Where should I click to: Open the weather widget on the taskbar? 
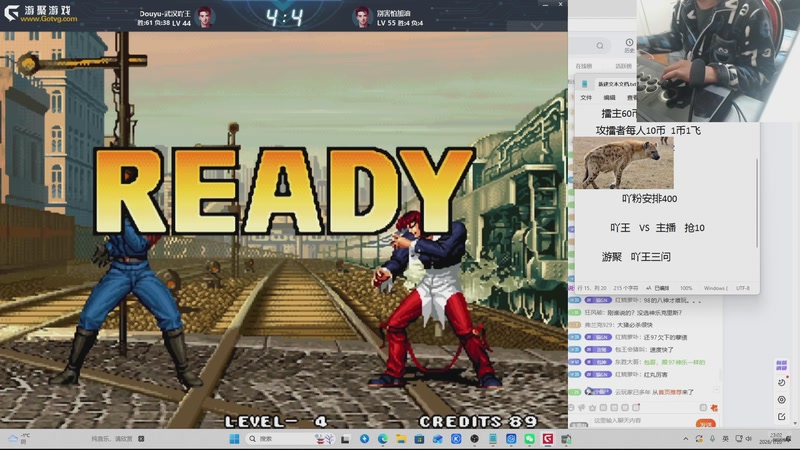click(19, 439)
